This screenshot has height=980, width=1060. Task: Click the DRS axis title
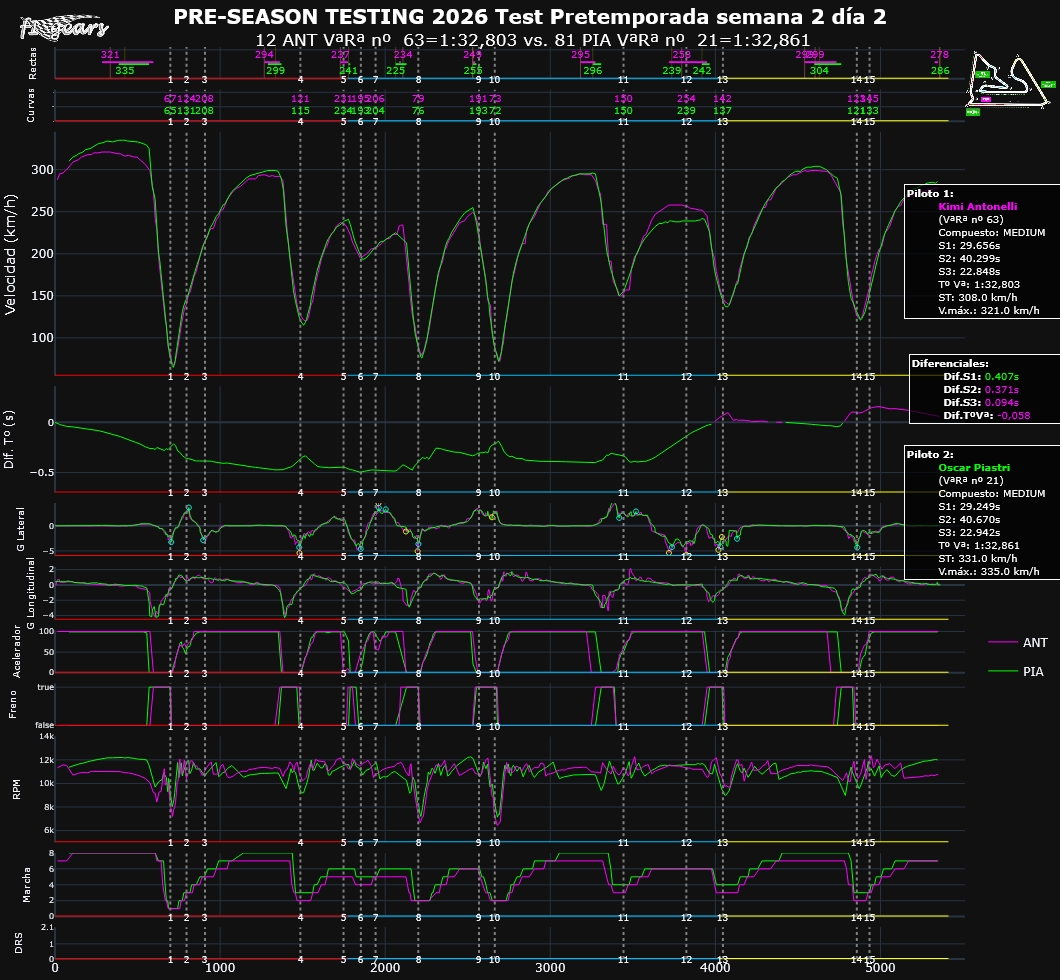pyautogui.click(x=19, y=944)
